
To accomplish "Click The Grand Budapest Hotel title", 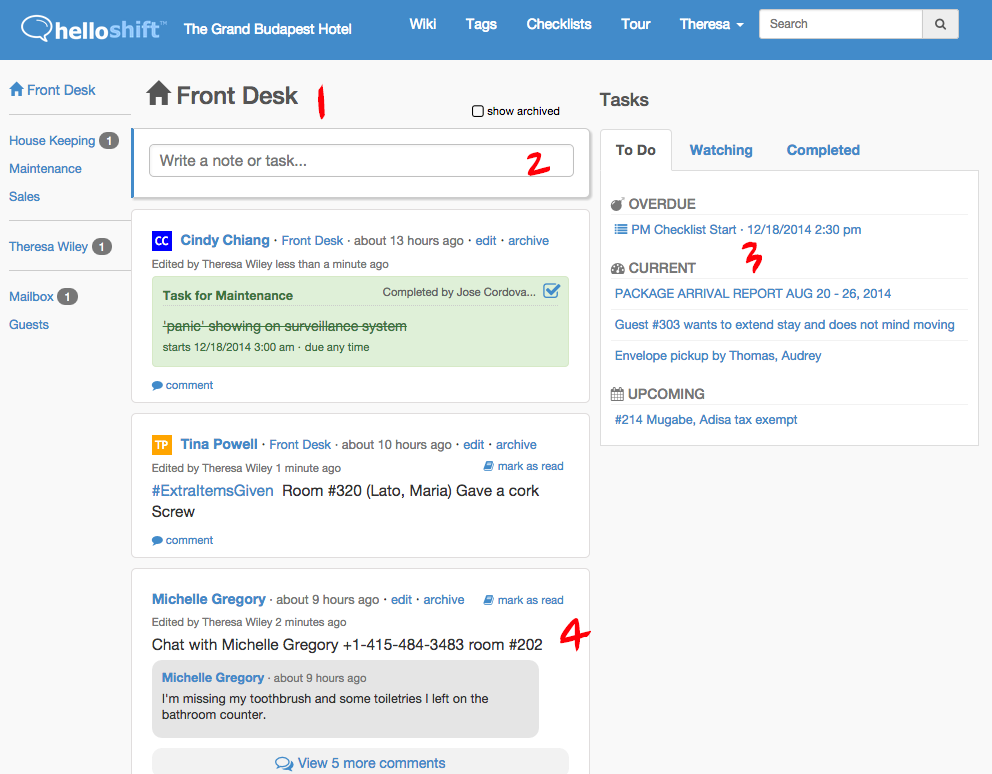I will click(x=267, y=29).
